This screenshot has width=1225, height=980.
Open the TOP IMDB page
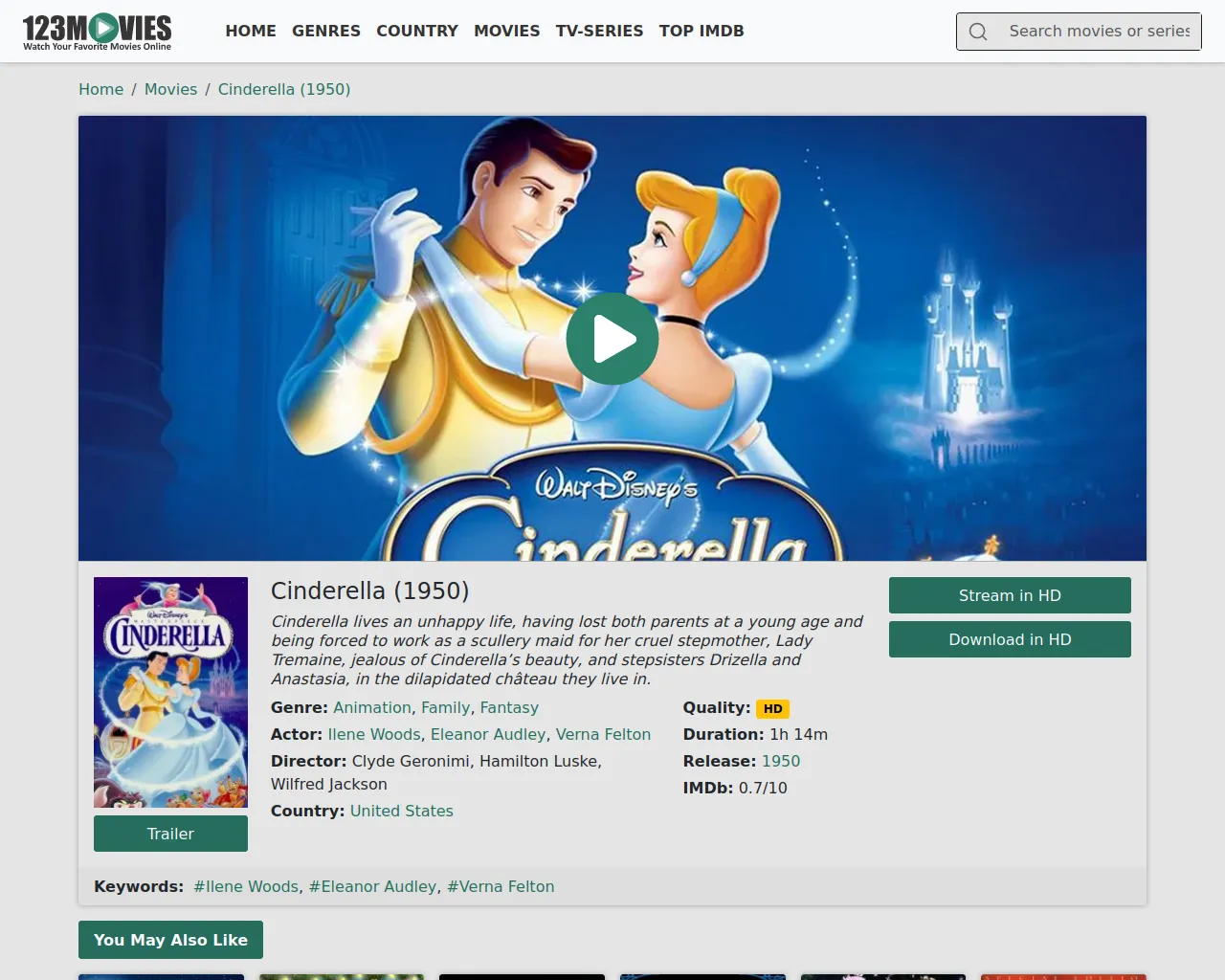point(702,31)
